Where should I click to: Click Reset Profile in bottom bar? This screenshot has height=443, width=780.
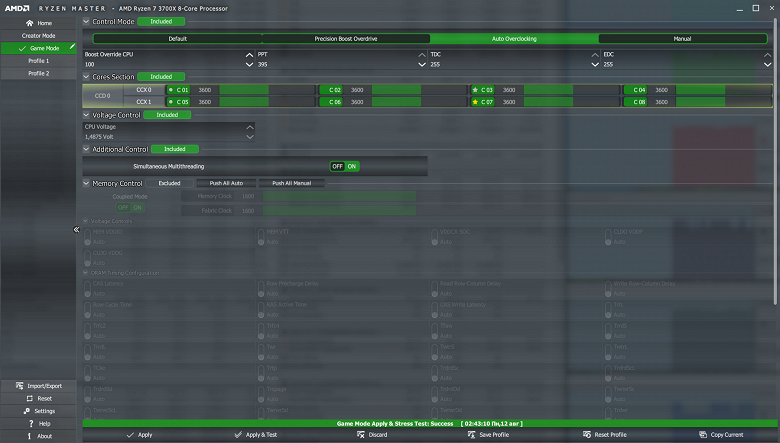[605, 435]
